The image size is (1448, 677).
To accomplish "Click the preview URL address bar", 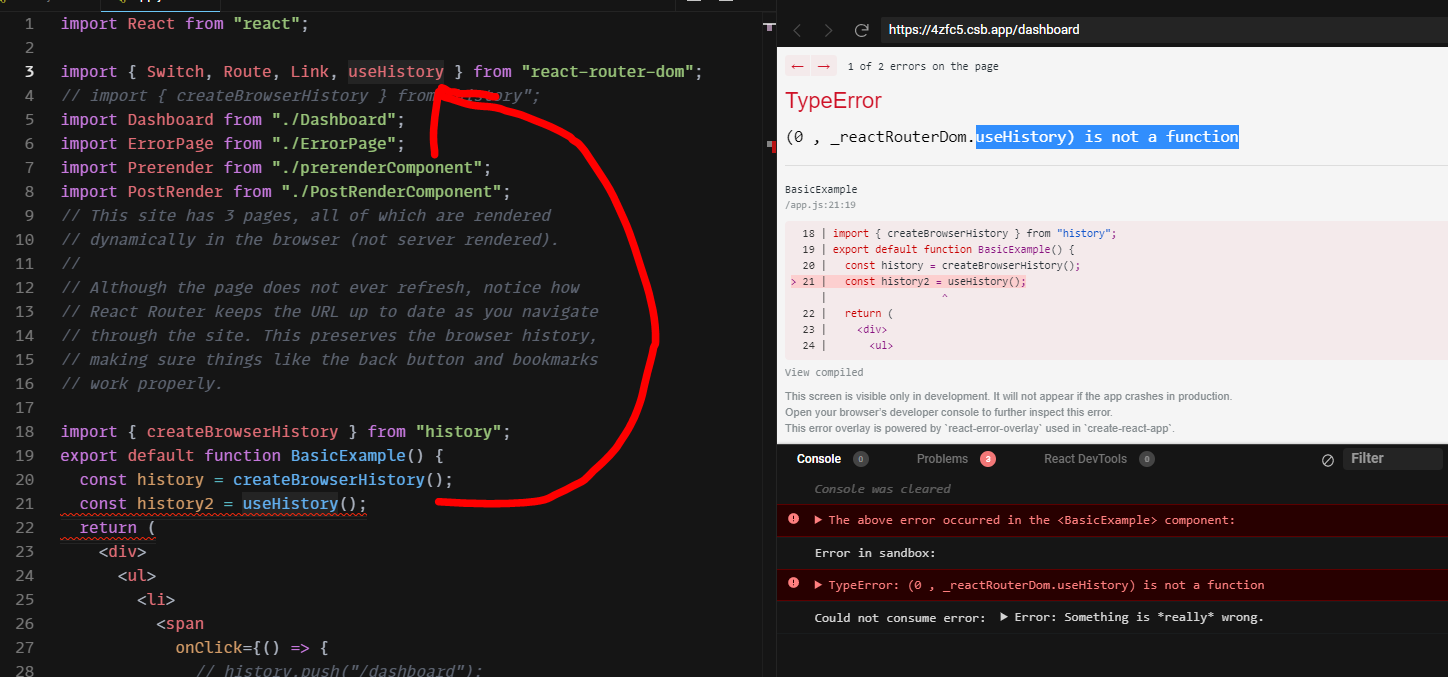I will coord(1164,30).
